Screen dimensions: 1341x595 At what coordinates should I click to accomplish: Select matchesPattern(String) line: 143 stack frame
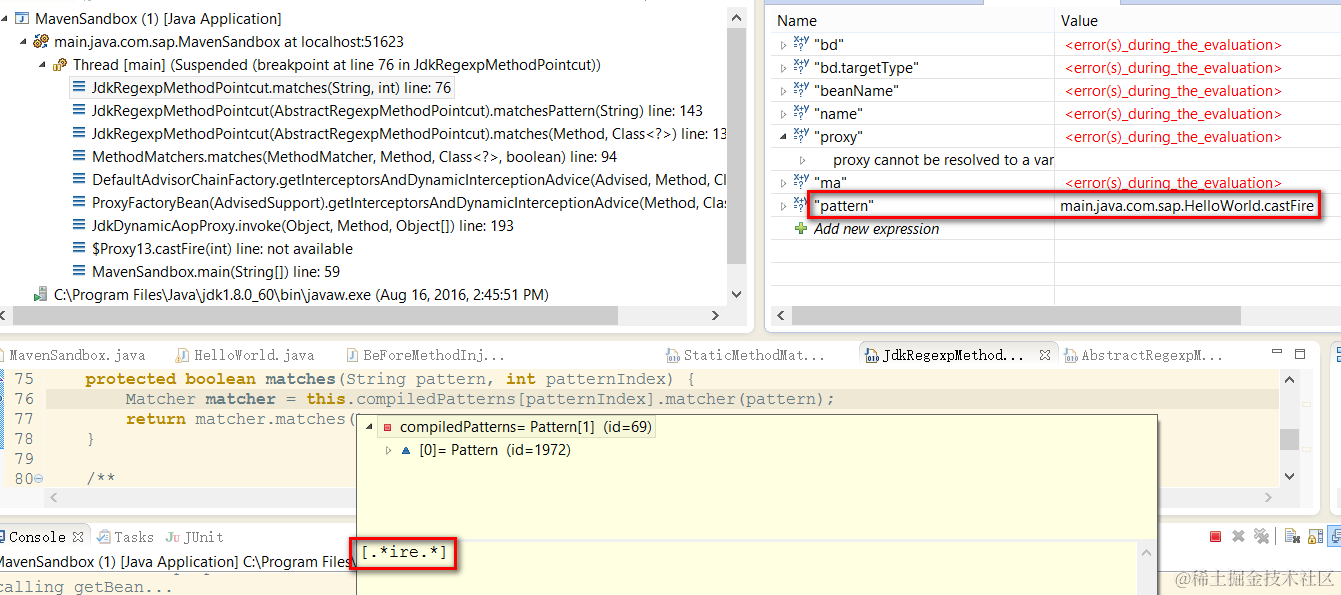[x=387, y=111]
